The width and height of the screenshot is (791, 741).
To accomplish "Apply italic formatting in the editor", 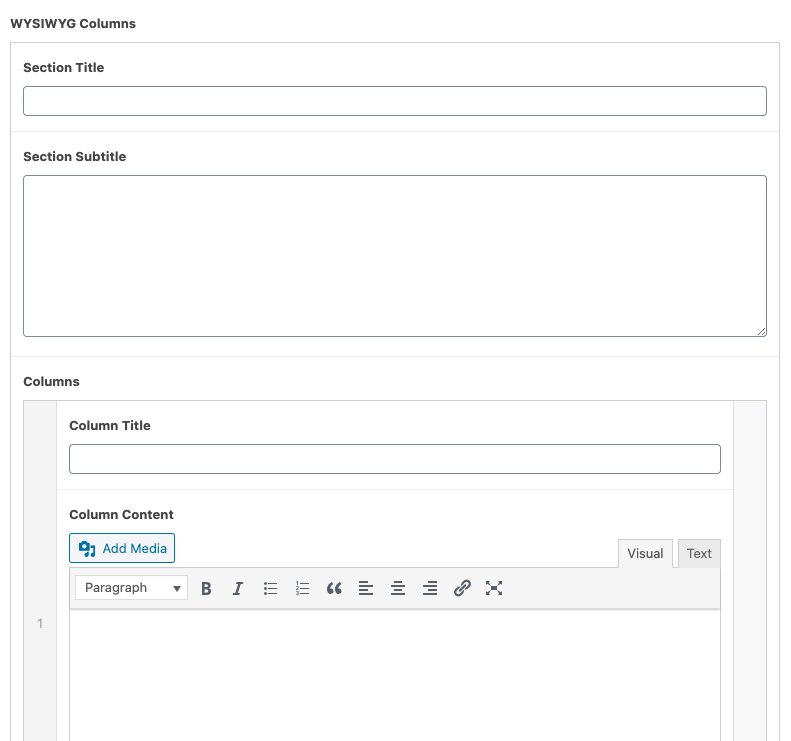I will tap(238, 588).
